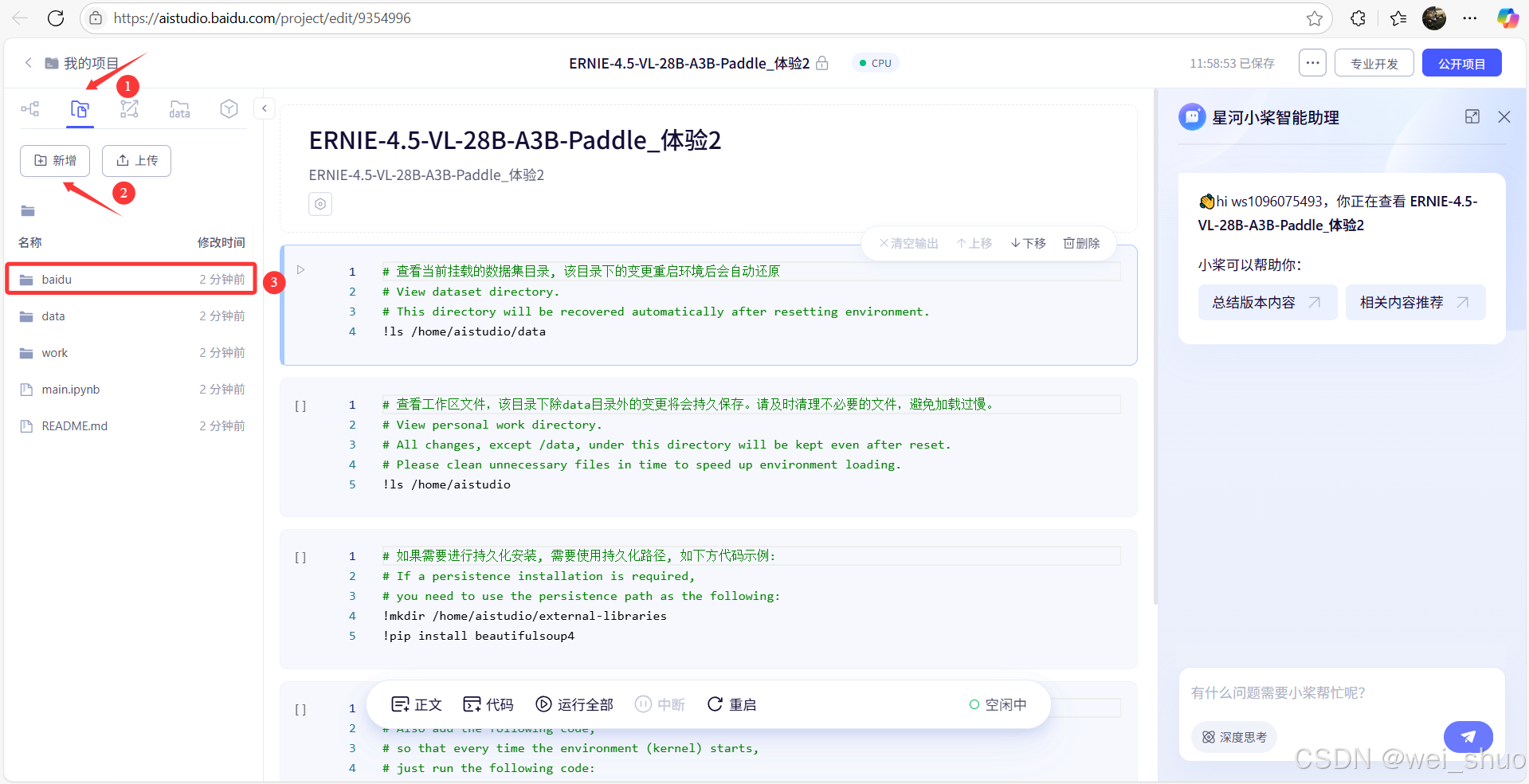This screenshot has width=1529, height=784.
Task: Click 总结版本内容 suggestion
Action: [x=1268, y=303]
